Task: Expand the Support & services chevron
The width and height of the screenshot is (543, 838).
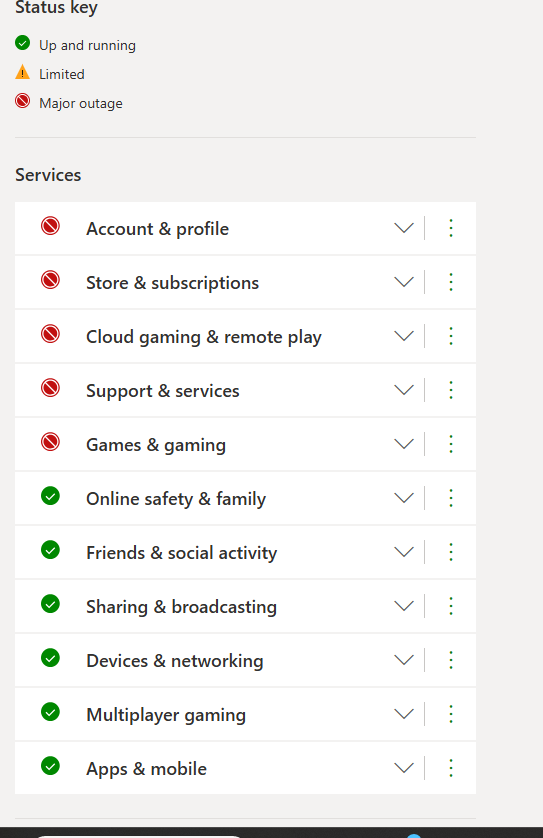Action: pyautogui.click(x=404, y=390)
